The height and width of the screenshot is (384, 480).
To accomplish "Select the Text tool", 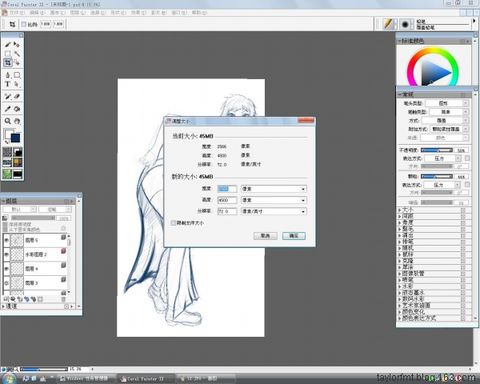I will pyautogui.click(x=8, y=84).
